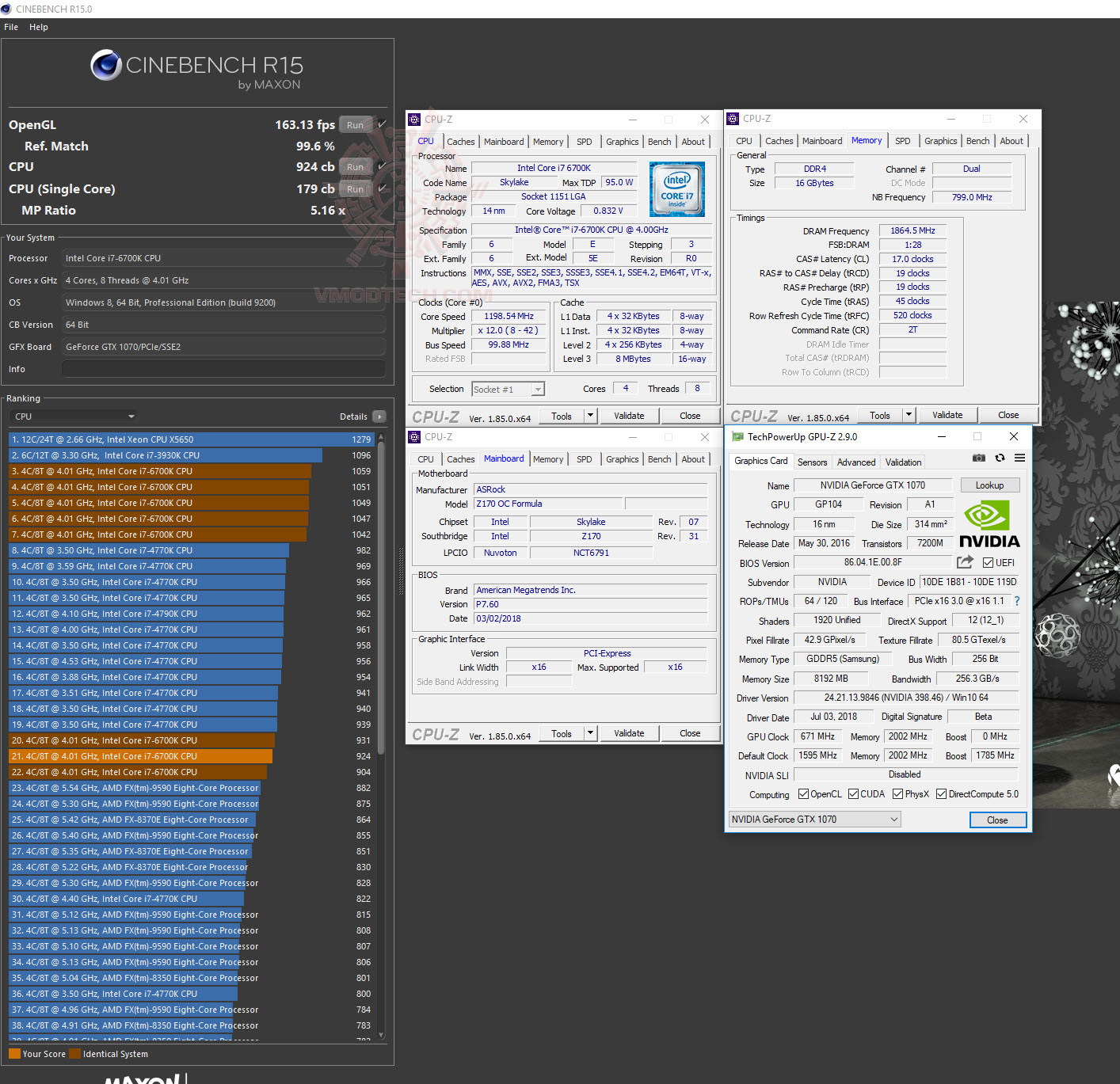Click the GPU-Z screenshot camera icon
Image resolution: width=1120 pixels, height=1084 pixels.
click(979, 458)
